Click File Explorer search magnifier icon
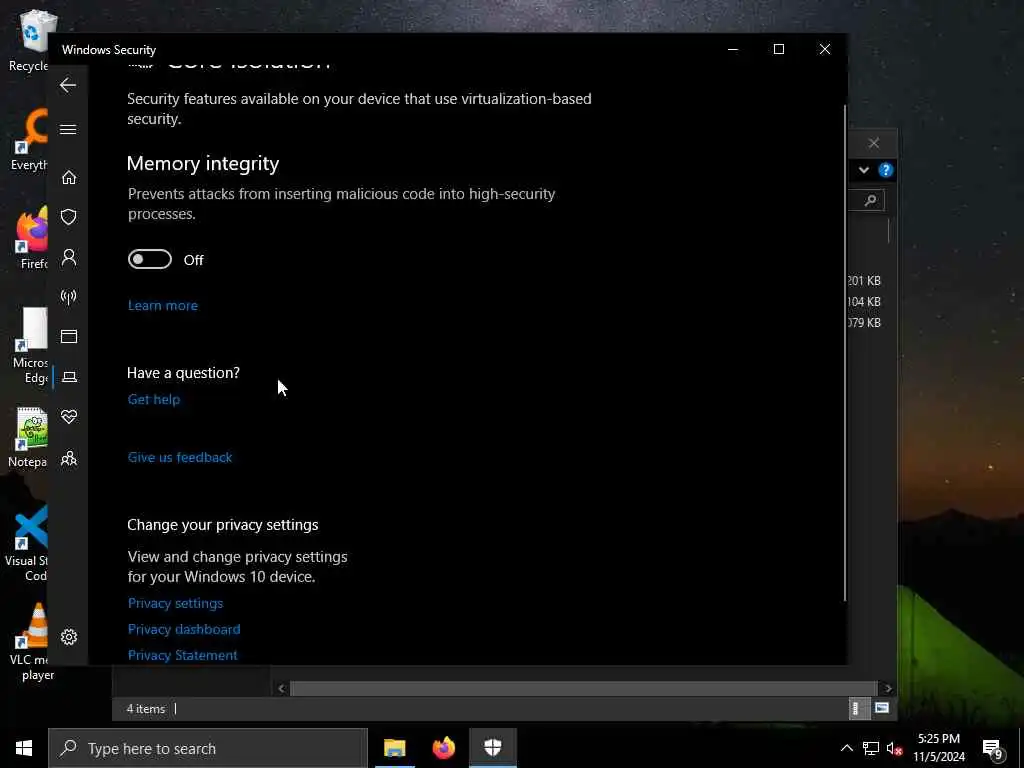 pyautogui.click(x=870, y=200)
